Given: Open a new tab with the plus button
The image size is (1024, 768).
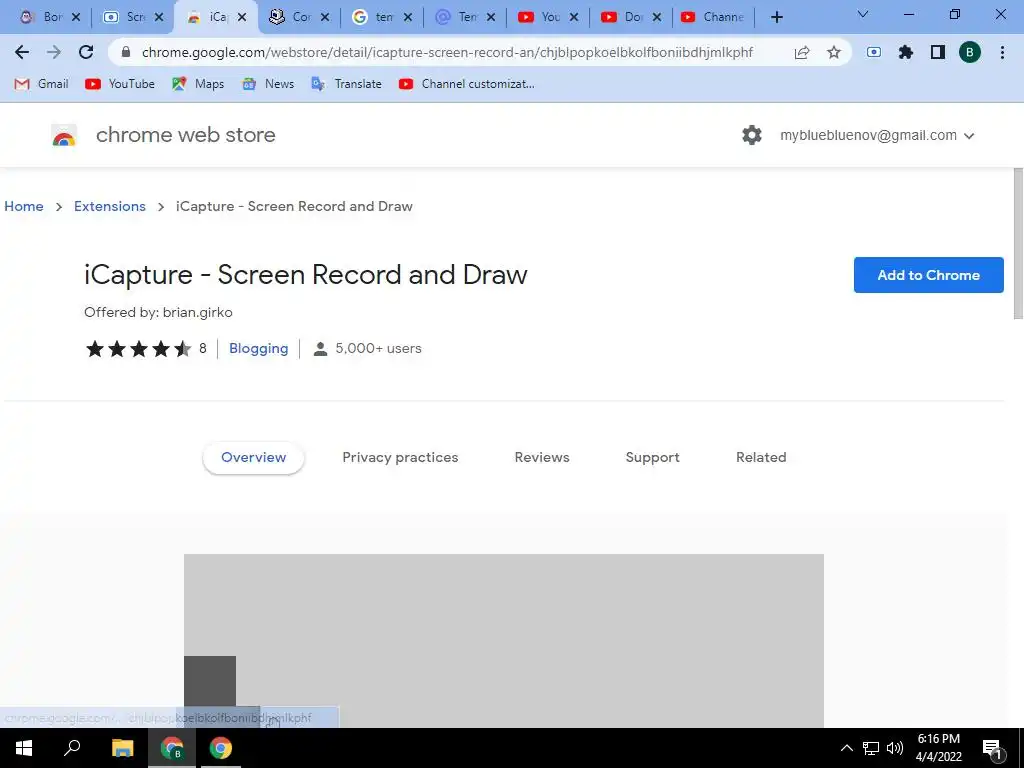Looking at the screenshot, I should pyautogui.click(x=776, y=17).
